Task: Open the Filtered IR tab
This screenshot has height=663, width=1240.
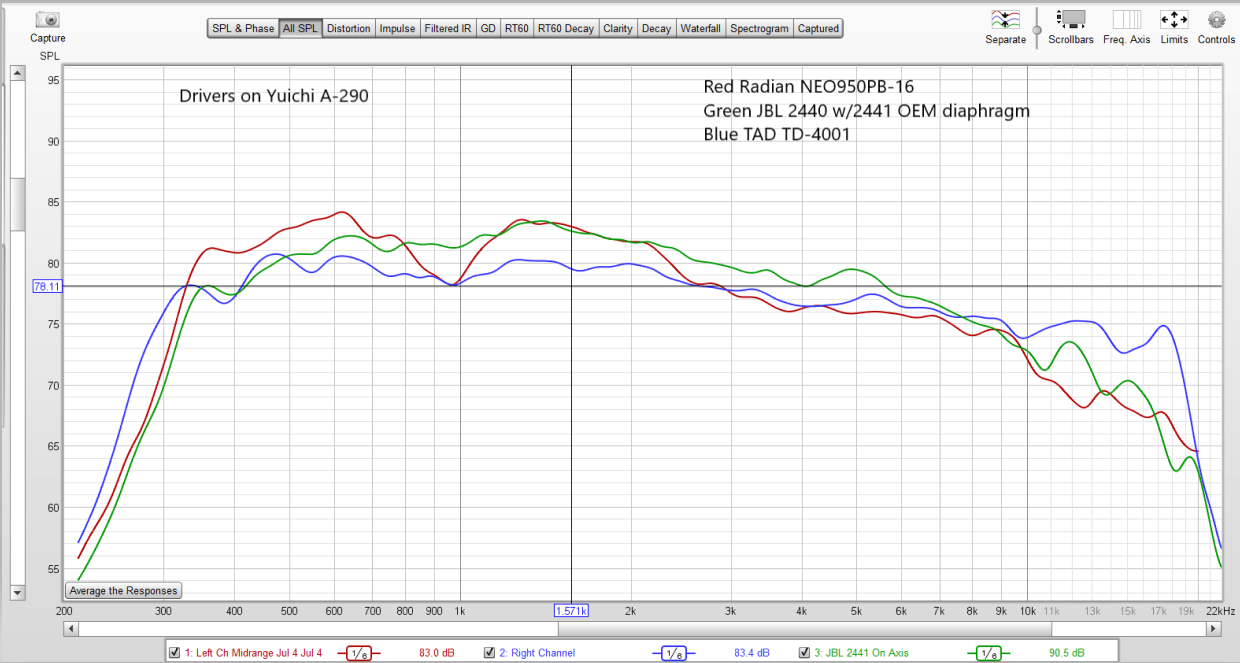Action: pyautogui.click(x=447, y=28)
